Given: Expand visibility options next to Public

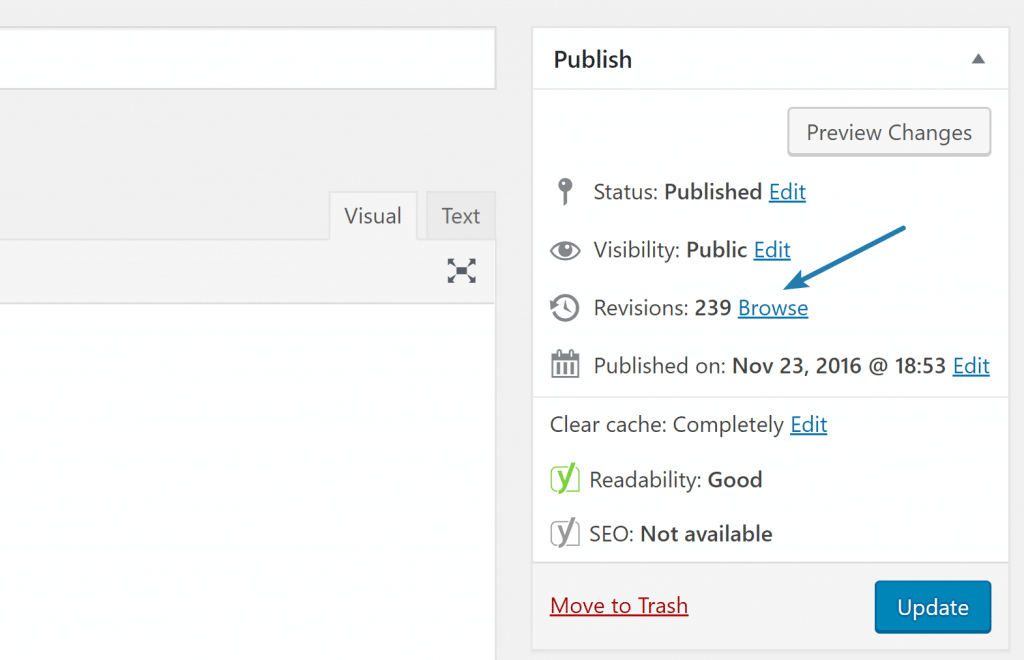Looking at the screenshot, I should [x=772, y=250].
